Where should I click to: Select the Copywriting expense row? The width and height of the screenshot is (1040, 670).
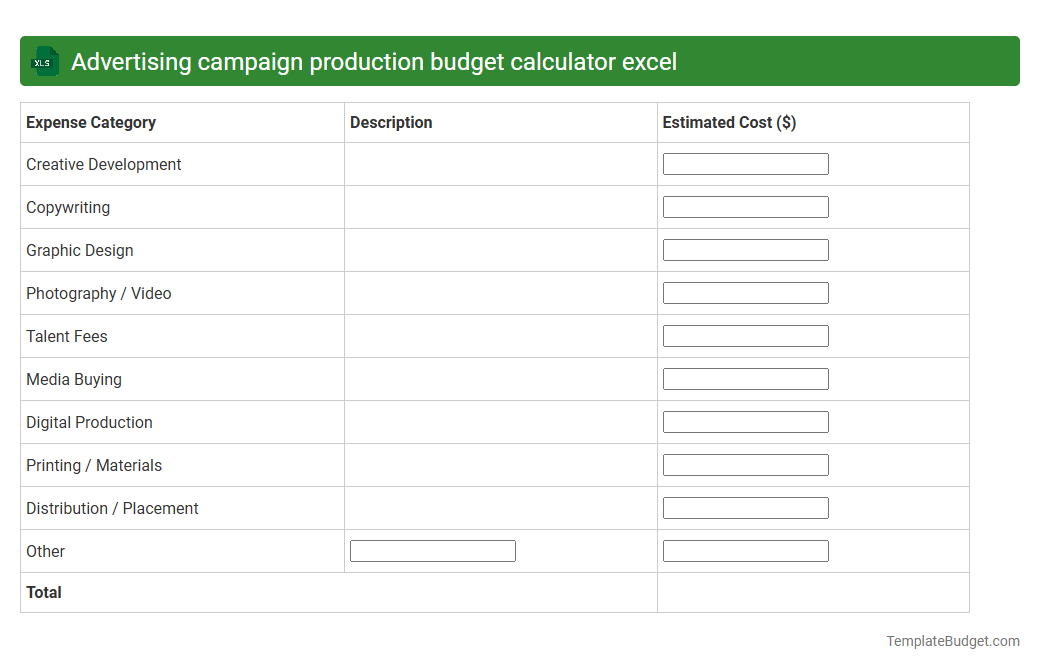click(x=68, y=207)
